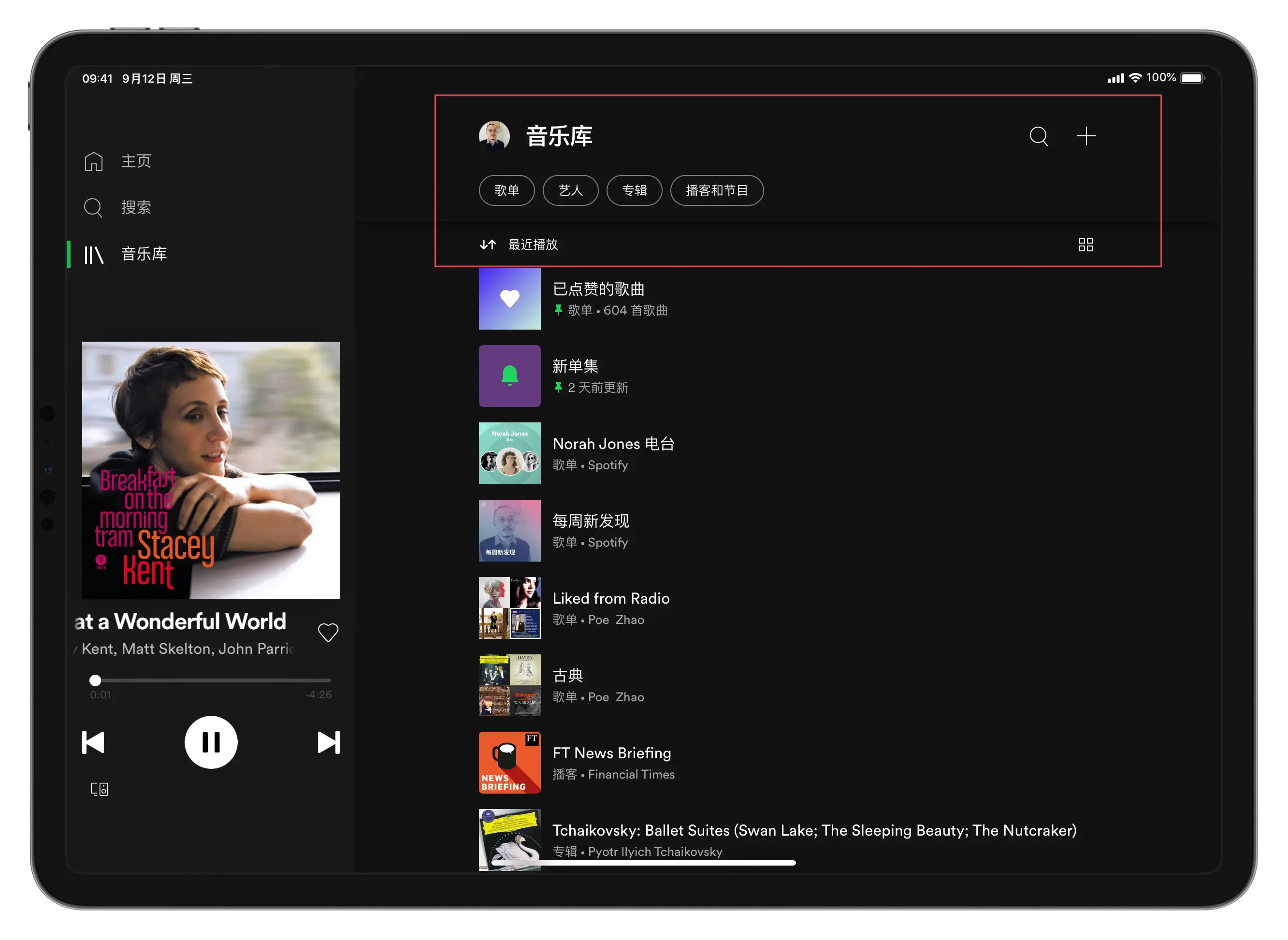This screenshot has height=940, width=1288.
Task: Filter library by 专辑
Action: pyautogui.click(x=634, y=190)
